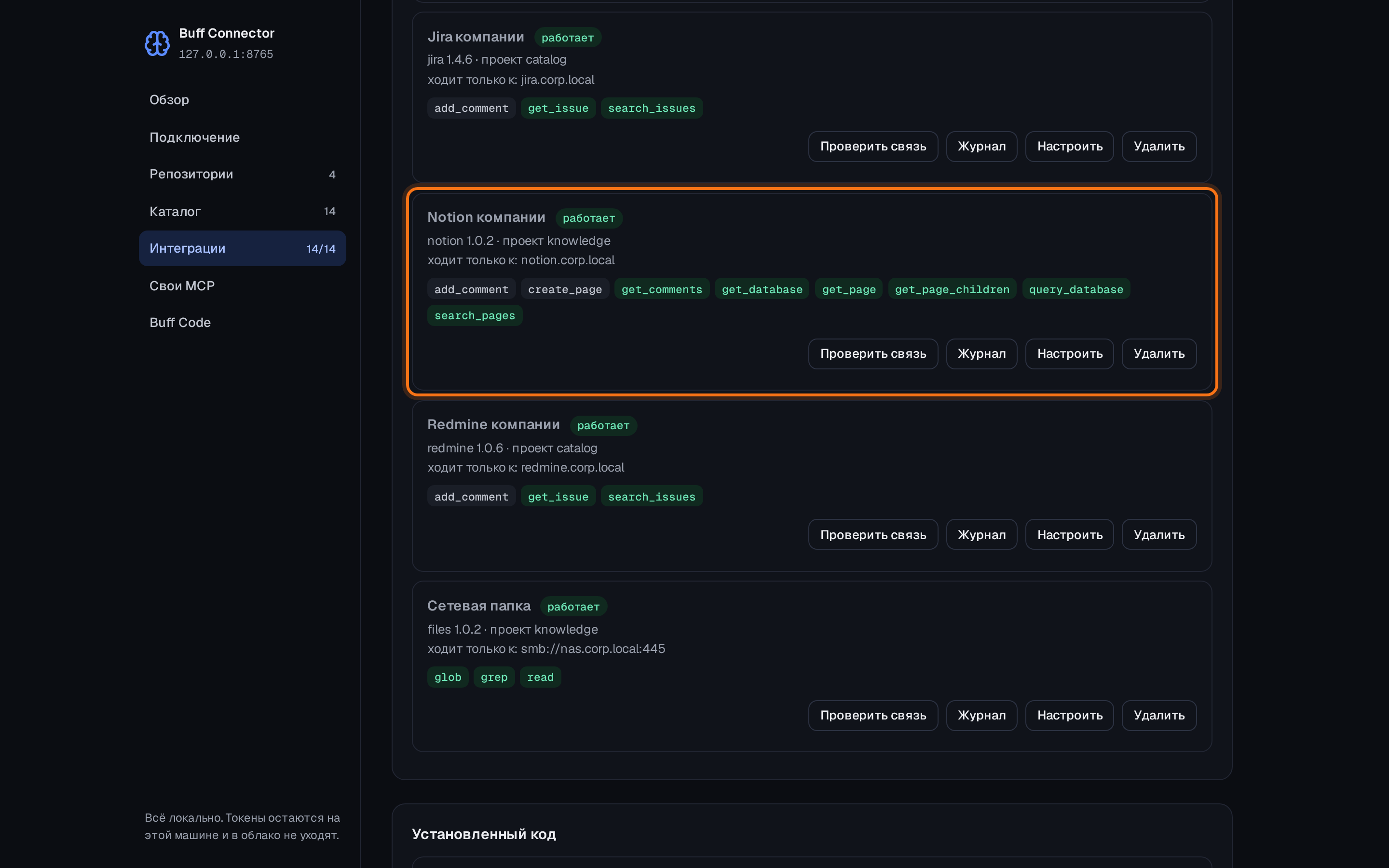Click the get_page tool tag
Screen dimensions: 1389x868
[848, 289]
